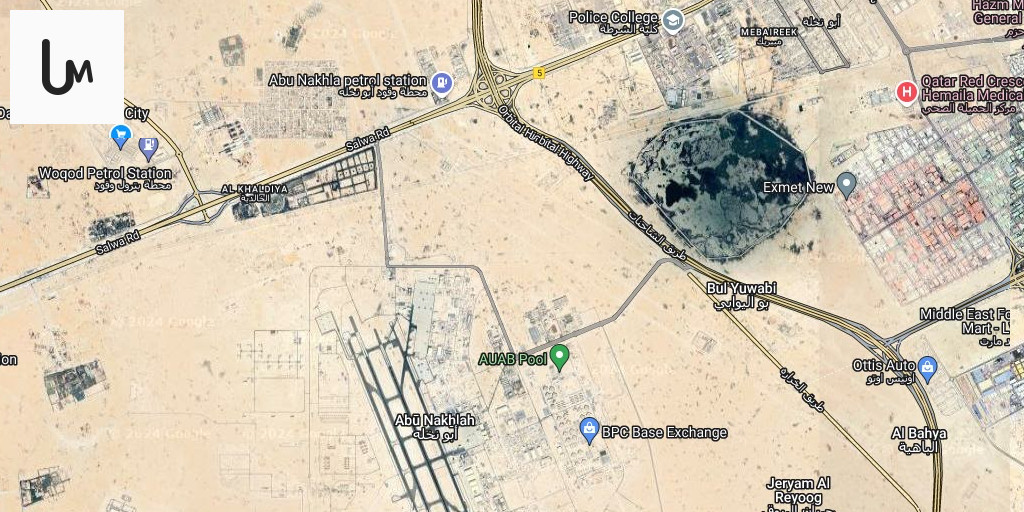
Task: Select the Al Khaldiya area label
Action: (255, 193)
